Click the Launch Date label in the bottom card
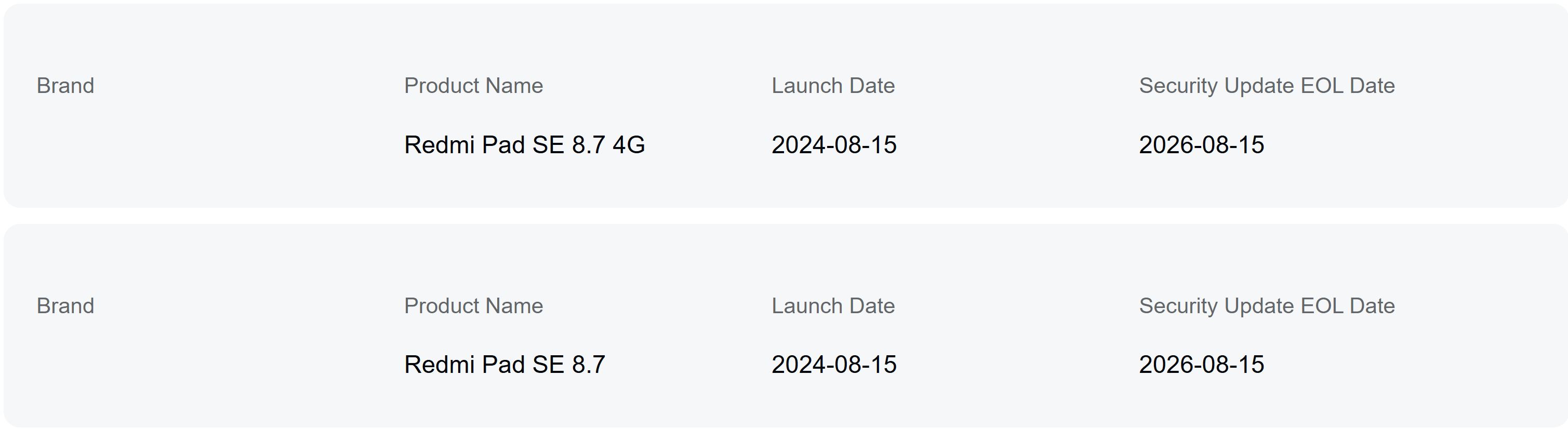Screen dimensions: 1568x429 click(x=833, y=305)
